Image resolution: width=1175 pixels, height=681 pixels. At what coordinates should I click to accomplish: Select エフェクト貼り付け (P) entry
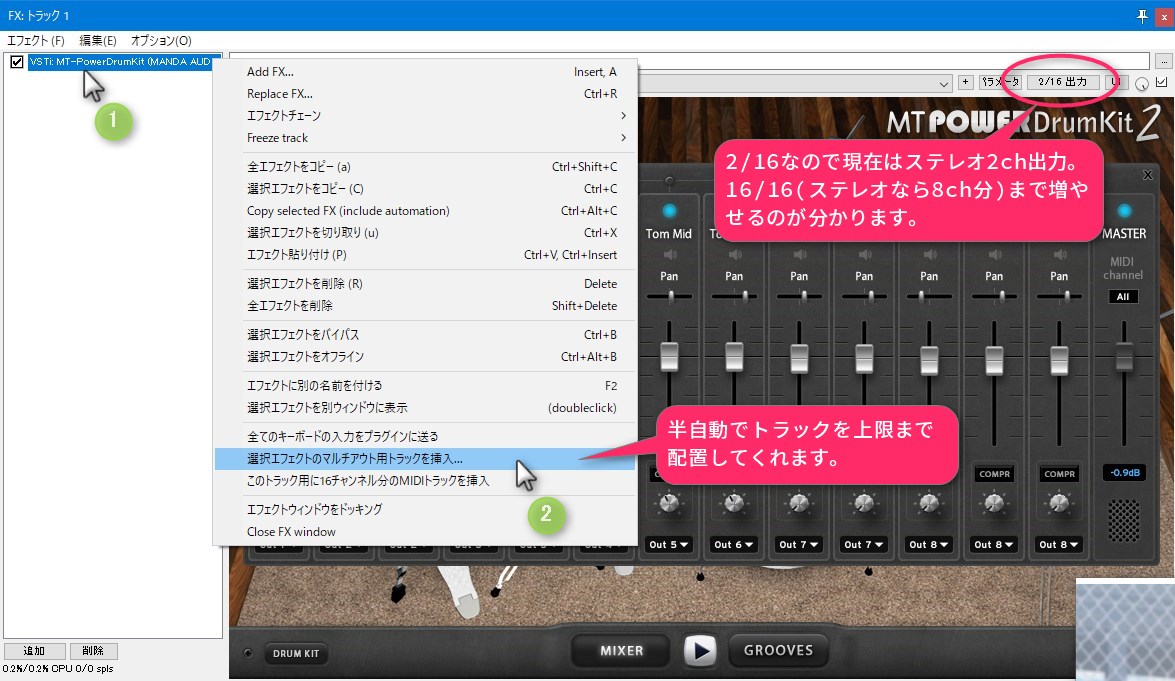click(x=426, y=255)
